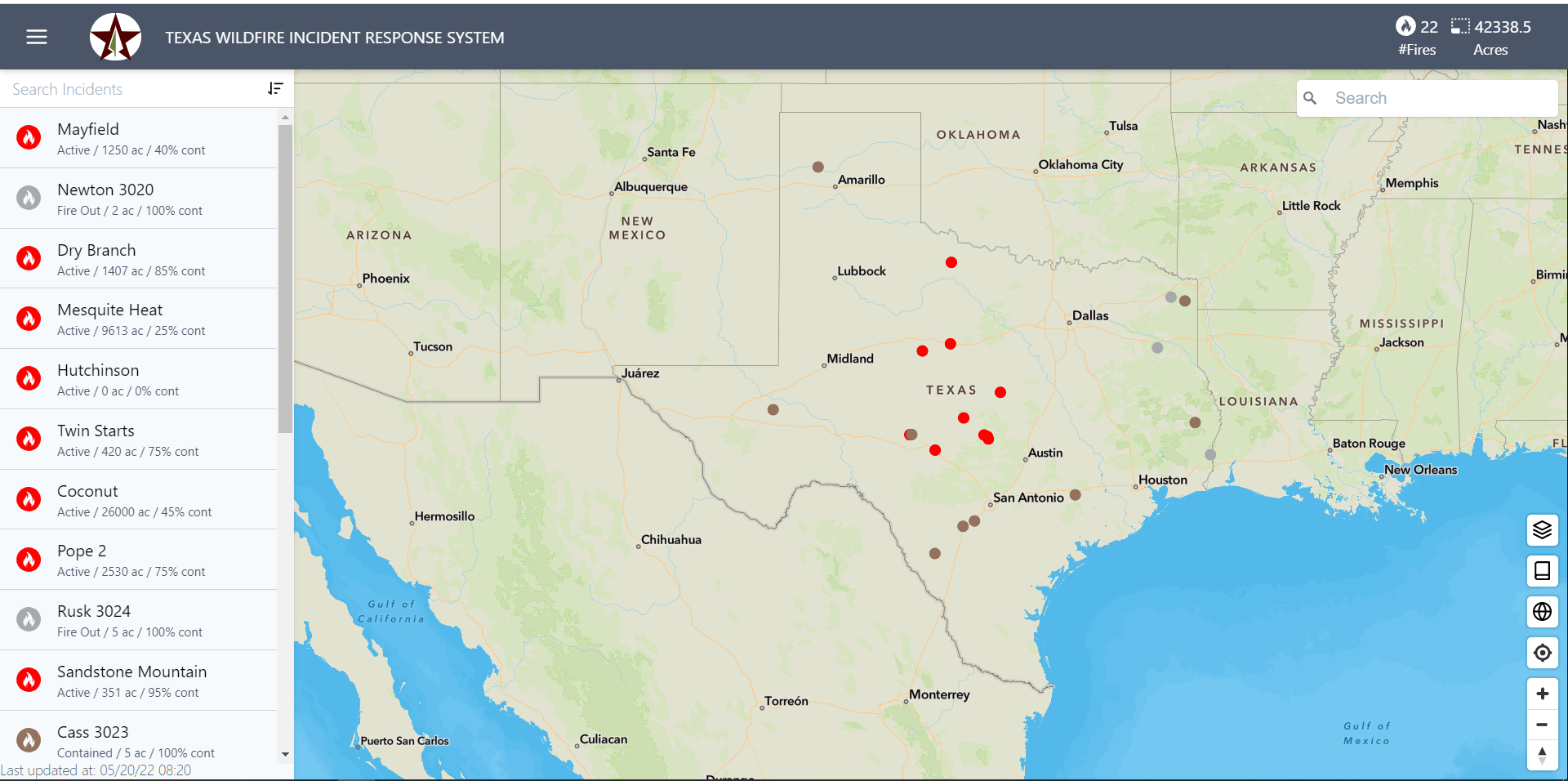The image size is (1568, 781).
Task: Open the hamburger navigation menu
Action: (37, 37)
